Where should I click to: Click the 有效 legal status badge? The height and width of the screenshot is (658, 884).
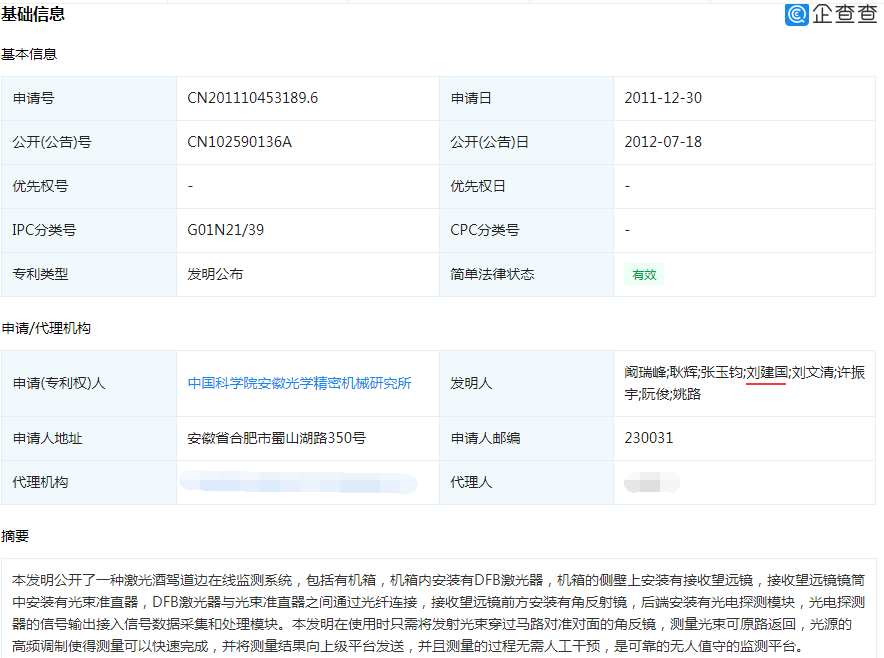point(643,274)
